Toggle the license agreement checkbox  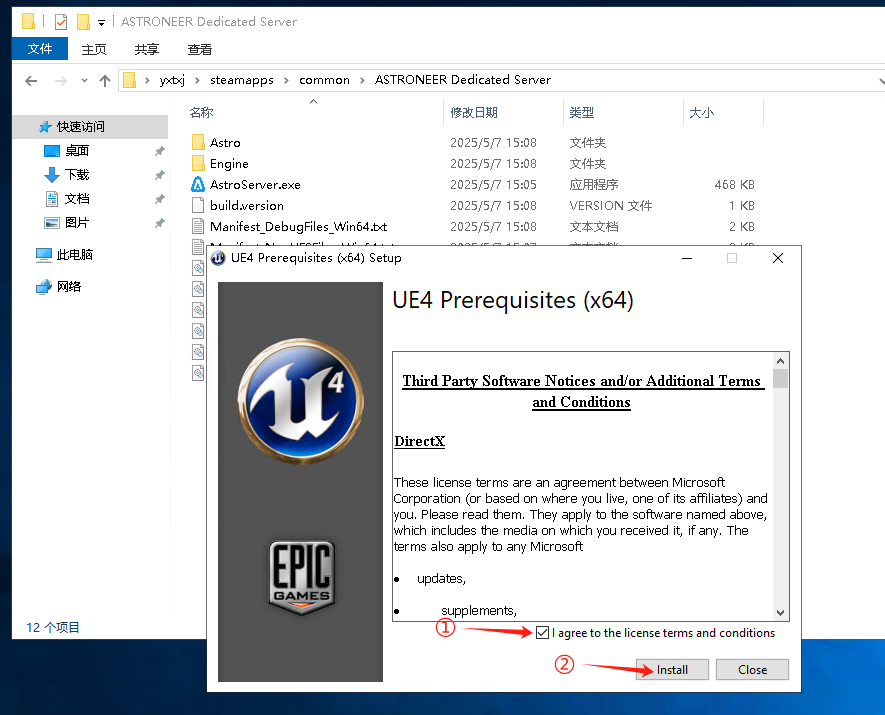[542, 633]
